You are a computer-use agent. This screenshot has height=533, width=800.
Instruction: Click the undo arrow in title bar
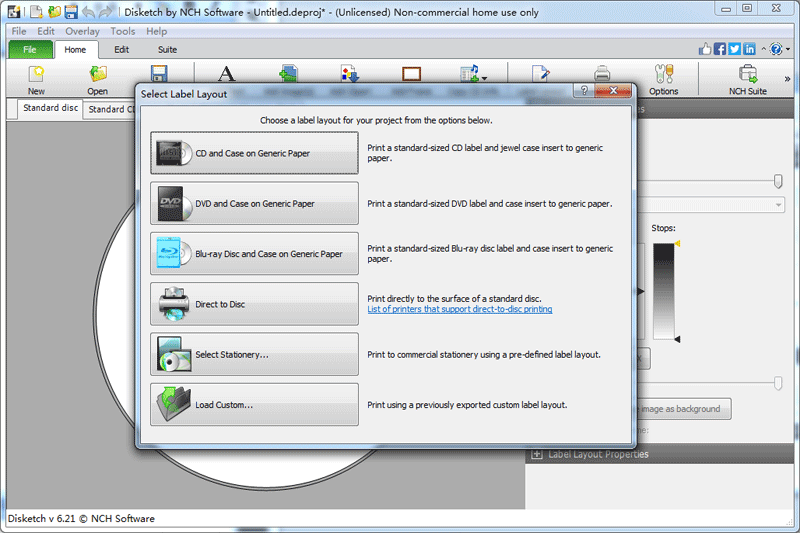88,12
